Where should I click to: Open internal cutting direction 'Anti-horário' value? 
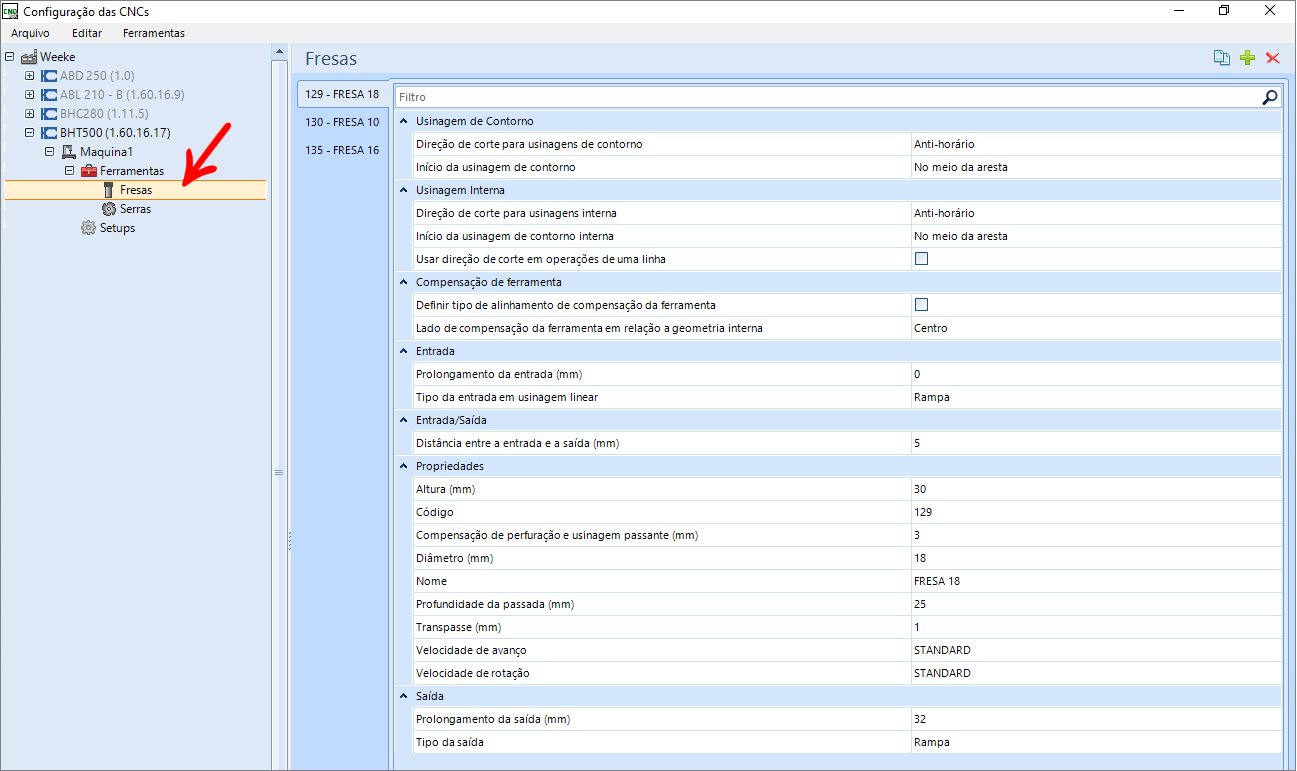(x=1096, y=213)
